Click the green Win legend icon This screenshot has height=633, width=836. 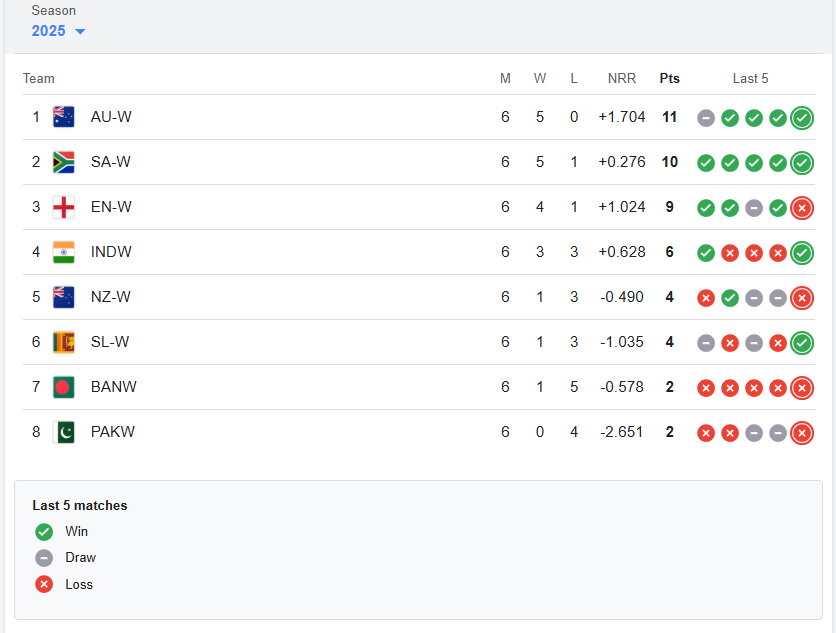pyautogui.click(x=44, y=532)
